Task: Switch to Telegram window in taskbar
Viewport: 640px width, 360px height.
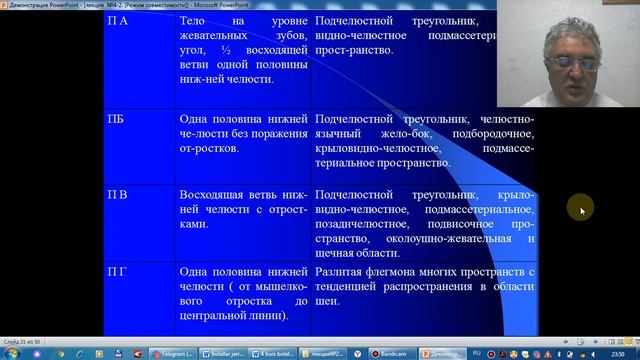Action: click(x=173, y=354)
